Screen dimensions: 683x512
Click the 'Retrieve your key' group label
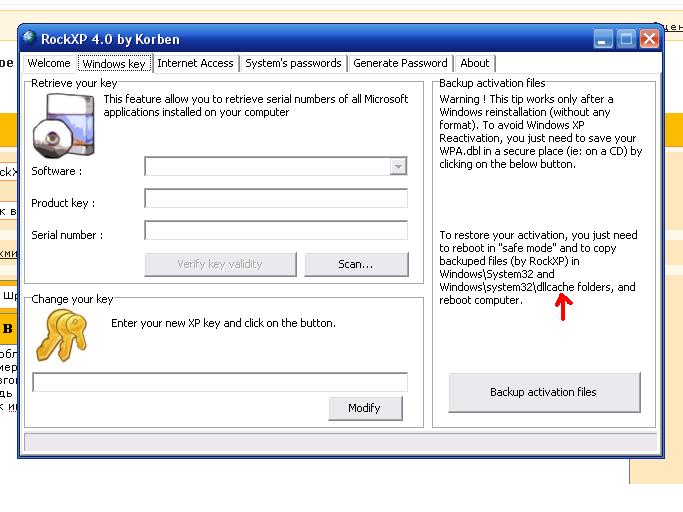coord(74,83)
